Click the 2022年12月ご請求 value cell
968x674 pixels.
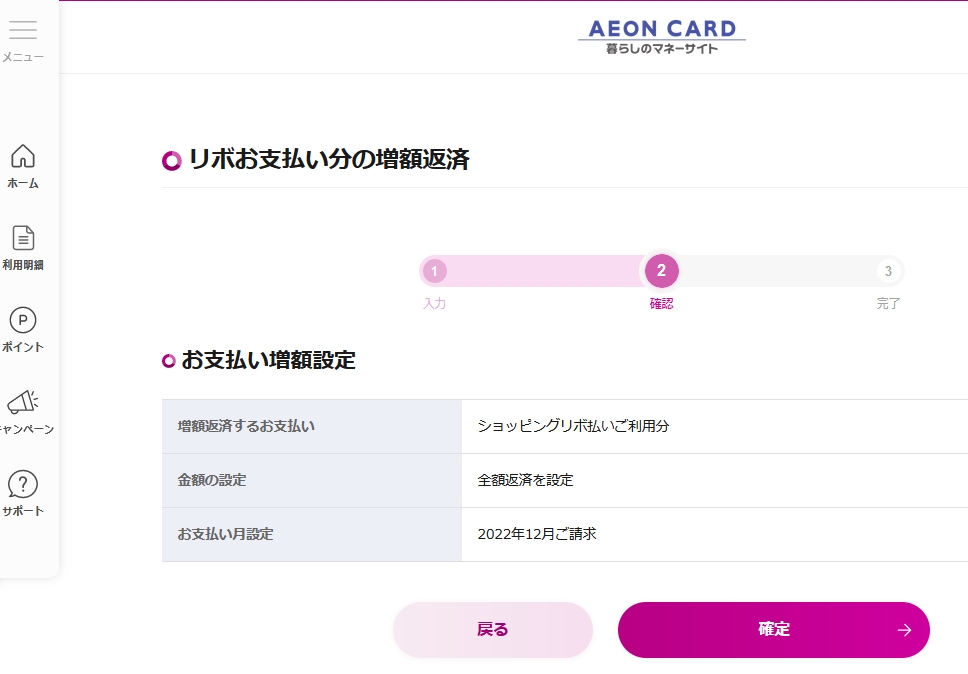(537, 534)
